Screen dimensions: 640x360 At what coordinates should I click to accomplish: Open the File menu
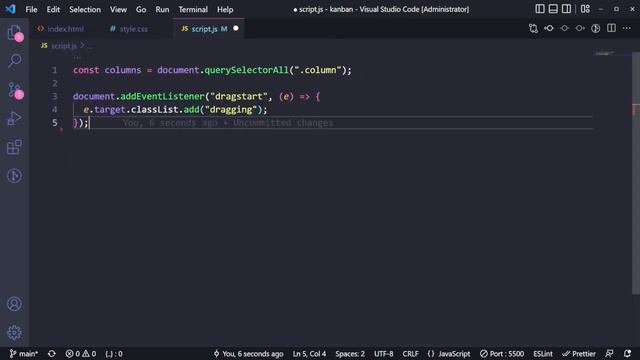31,9
